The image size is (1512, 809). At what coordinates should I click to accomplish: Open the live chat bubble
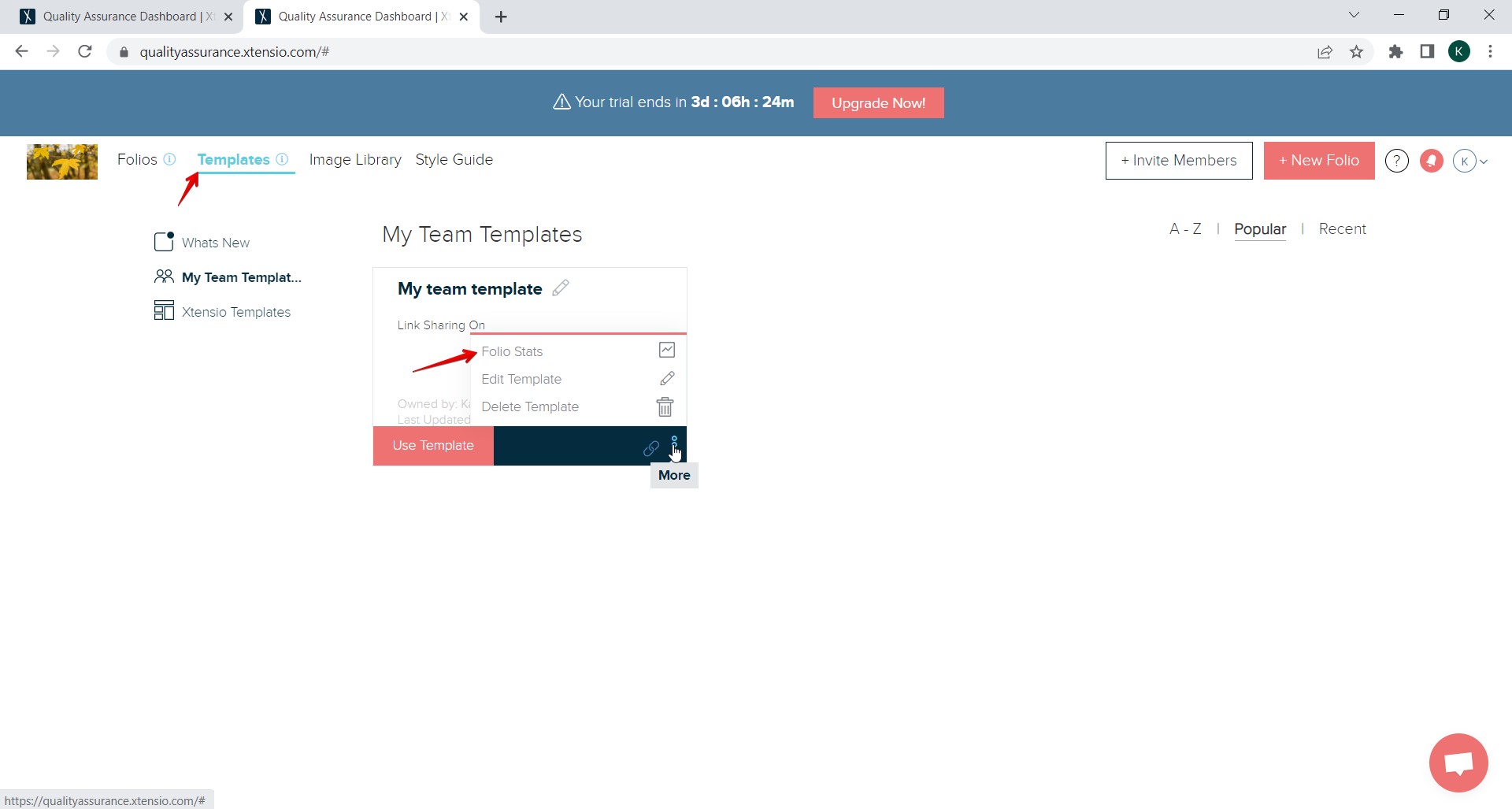tap(1458, 763)
